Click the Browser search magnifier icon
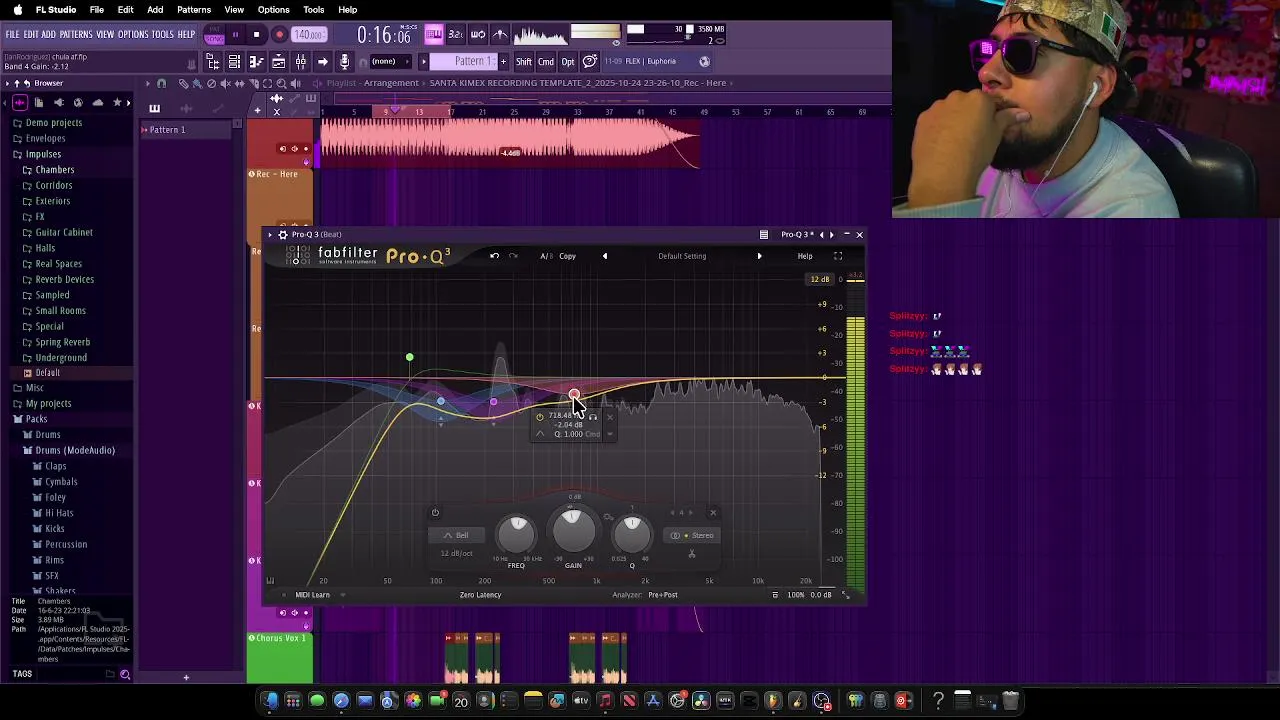Viewport: 1280px width, 720px height. (125, 675)
